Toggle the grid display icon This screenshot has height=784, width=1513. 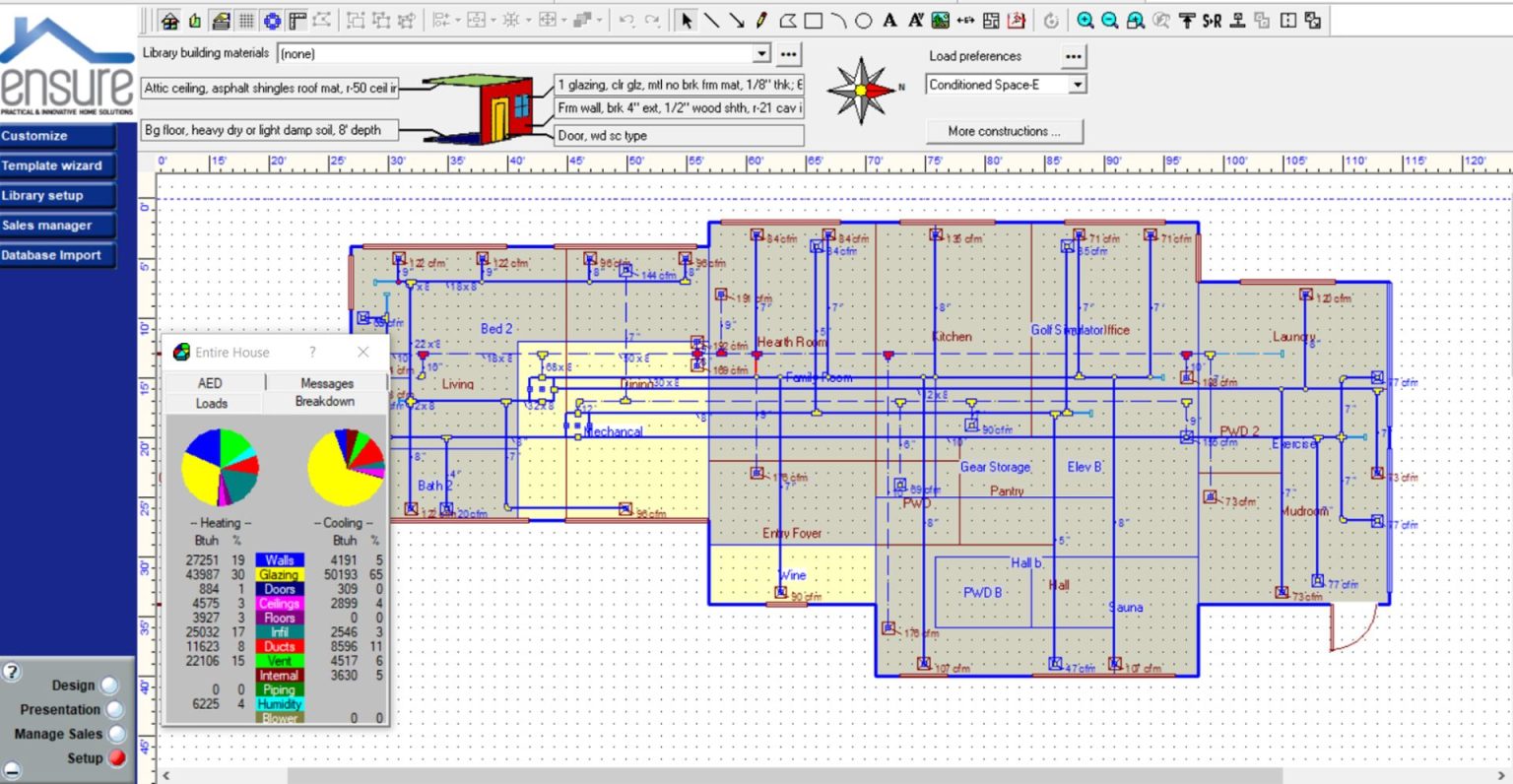[246, 20]
